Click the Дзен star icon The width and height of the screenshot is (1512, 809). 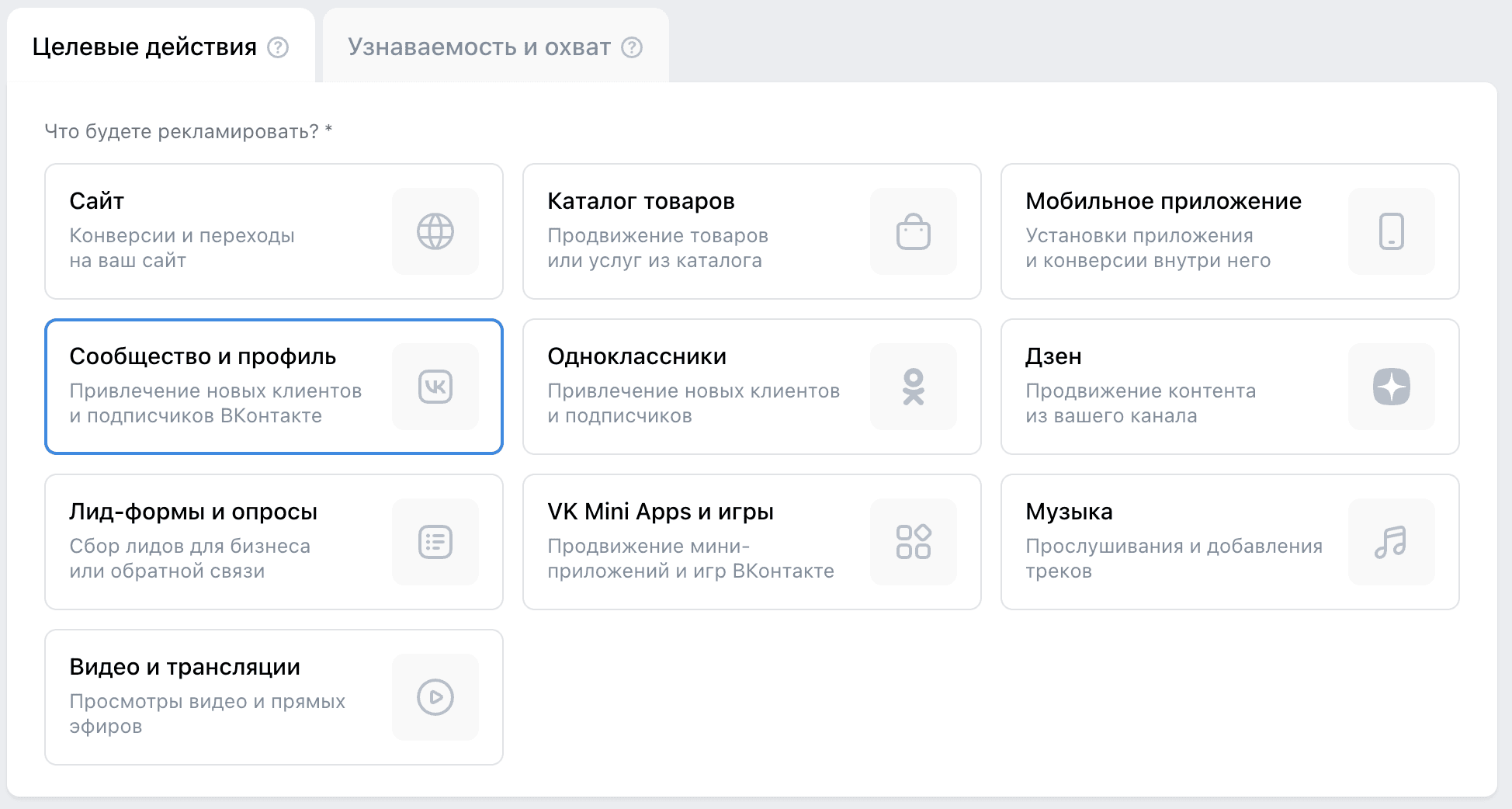click(1392, 387)
